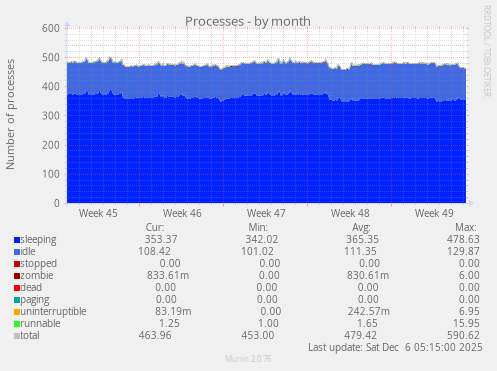
Task: Click the 'Number of processes' axis label
Action: 10,114
